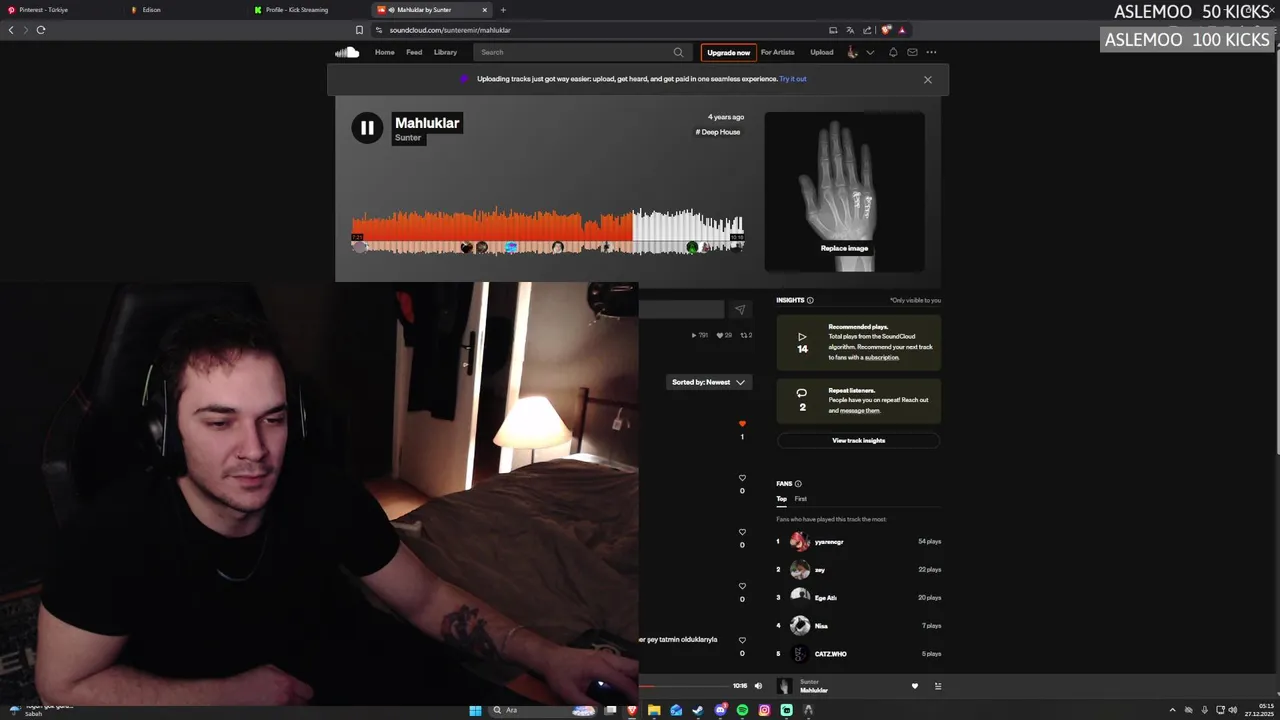Send comment with paper plane icon

[740, 310]
